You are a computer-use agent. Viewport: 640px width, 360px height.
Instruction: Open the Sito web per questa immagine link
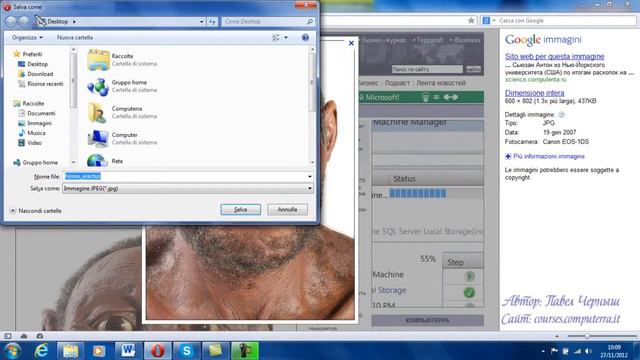click(554, 56)
